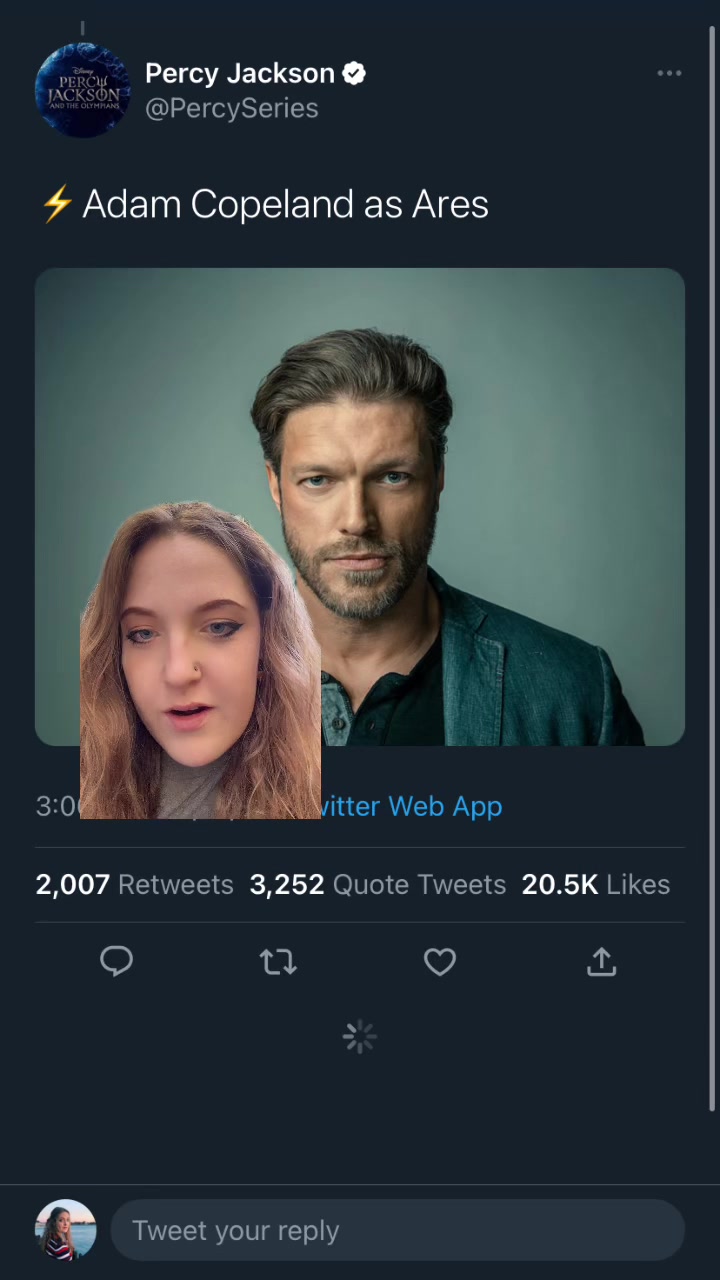Click your profile picture beside reply box
The width and height of the screenshot is (720, 1280).
[x=66, y=1230]
